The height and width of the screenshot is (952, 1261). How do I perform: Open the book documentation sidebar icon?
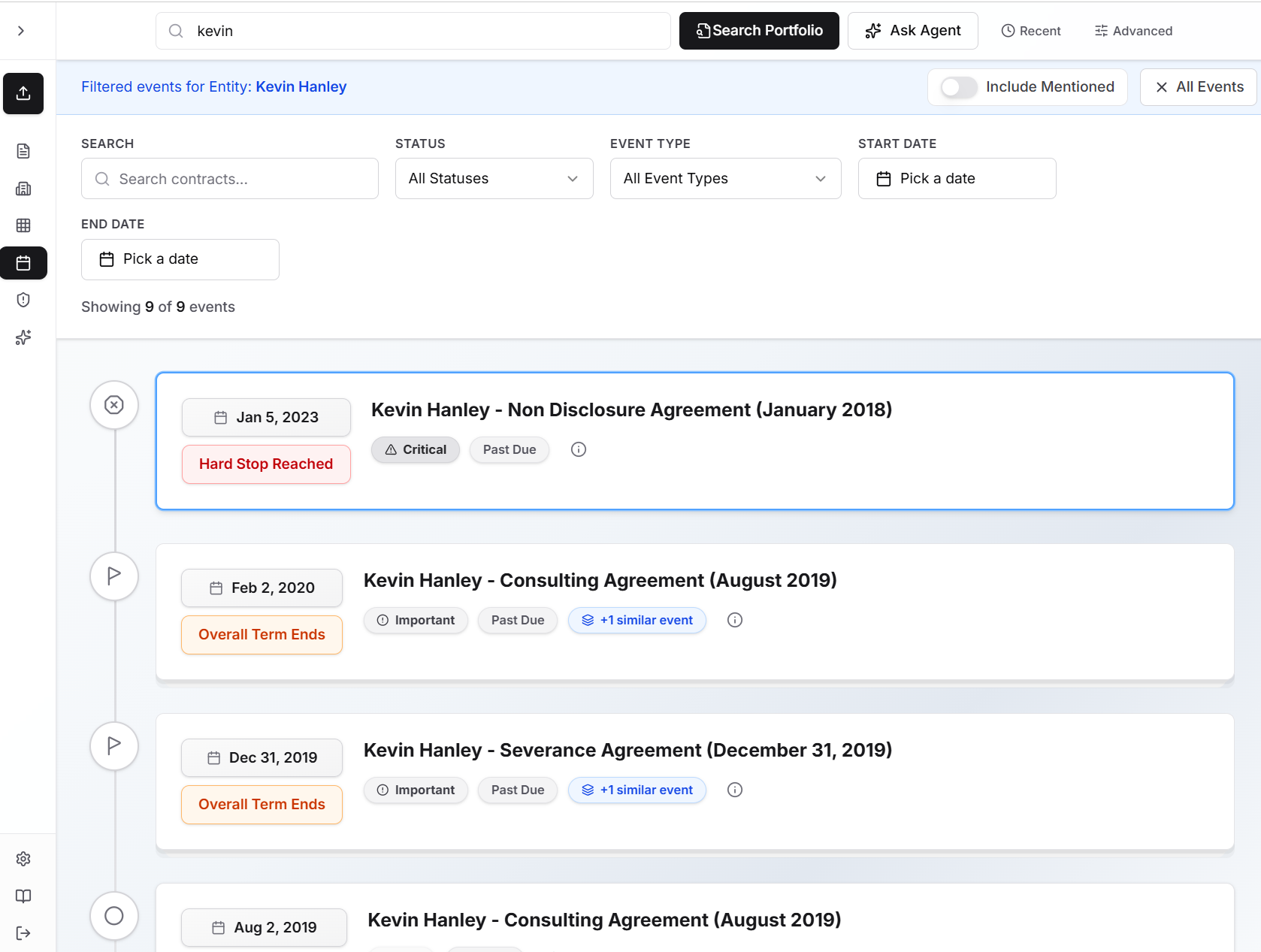coord(23,896)
